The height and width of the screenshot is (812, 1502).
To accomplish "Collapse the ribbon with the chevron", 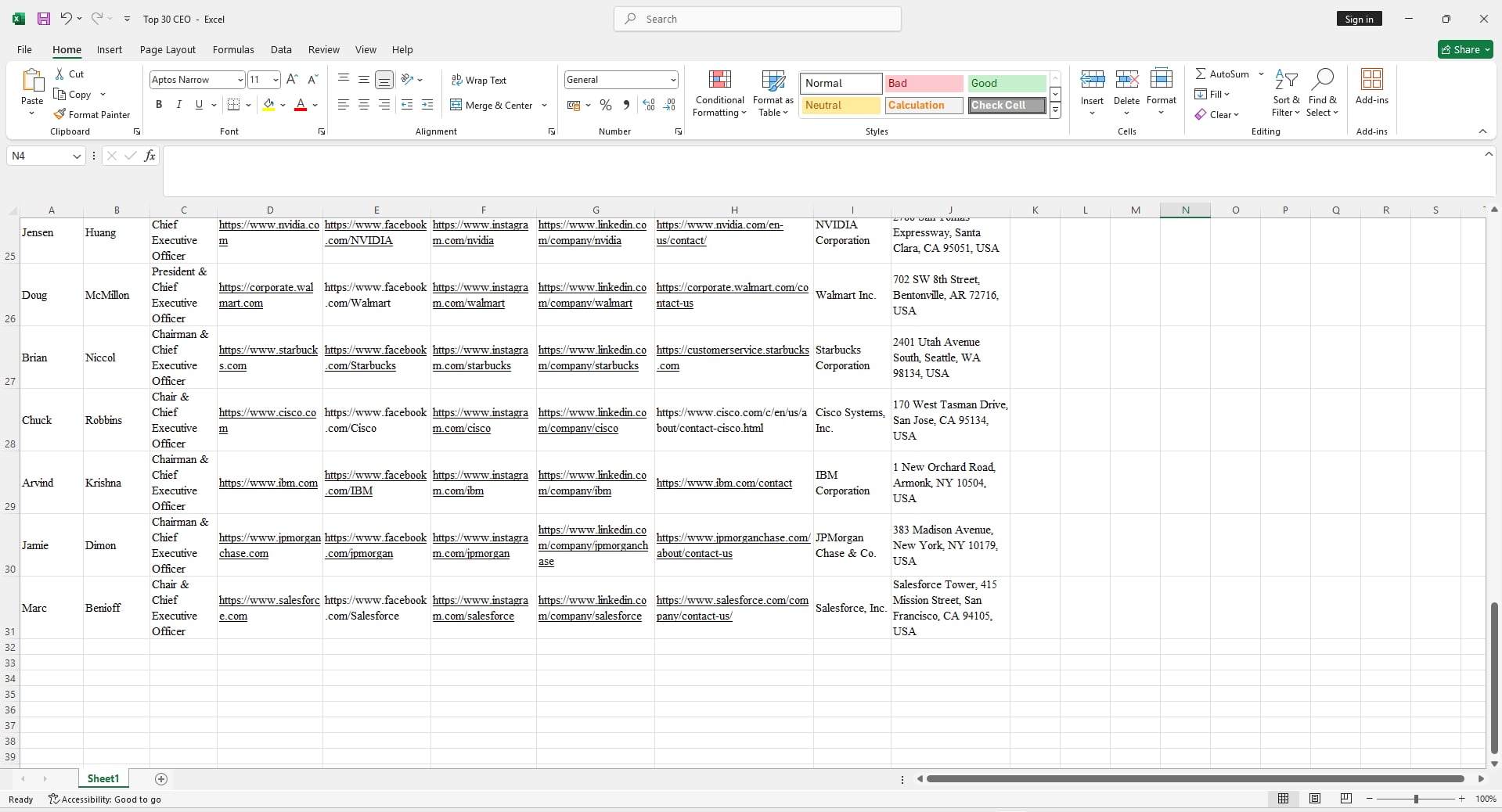I will pyautogui.click(x=1482, y=131).
